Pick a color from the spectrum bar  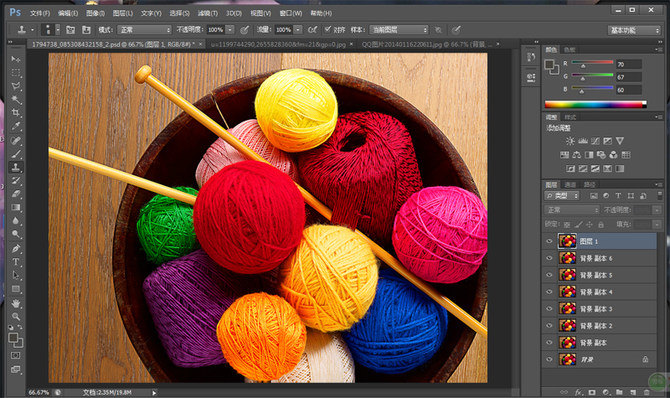pos(595,104)
